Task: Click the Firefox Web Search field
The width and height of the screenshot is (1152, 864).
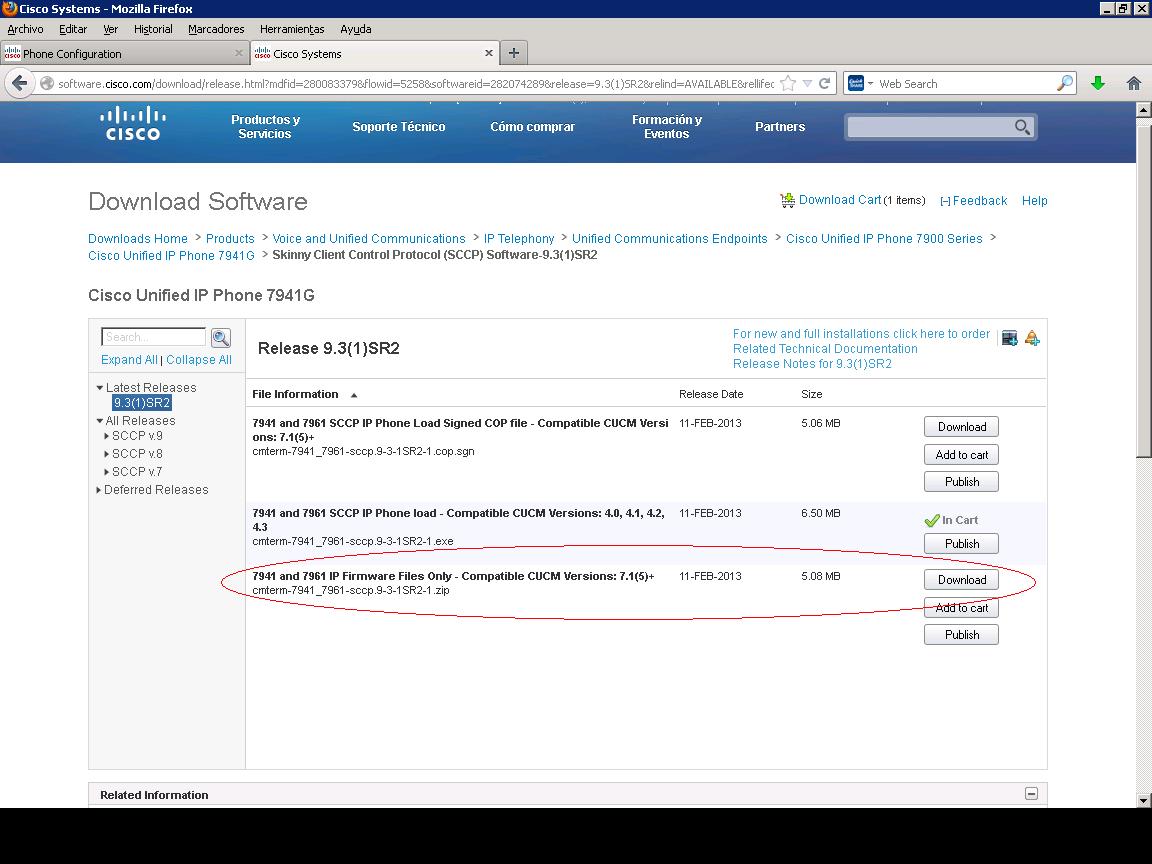Action: point(966,83)
